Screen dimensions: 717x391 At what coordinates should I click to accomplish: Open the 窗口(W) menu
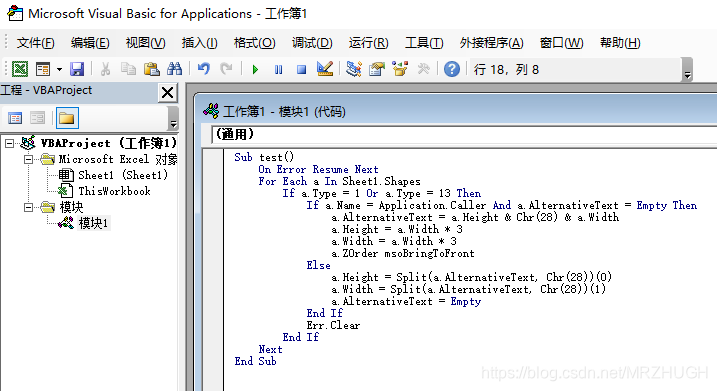[561, 43]
